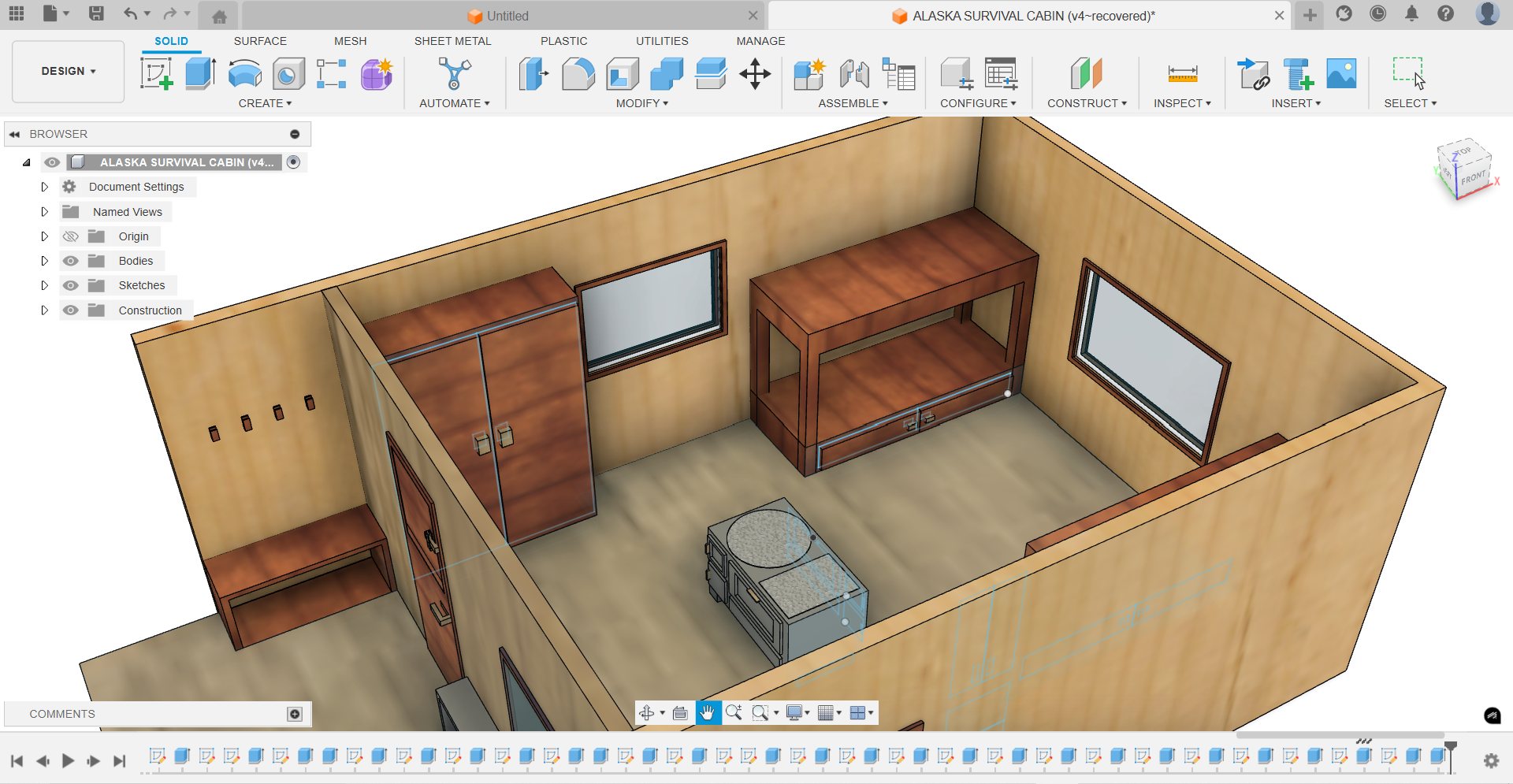
Task: Click the timeline end marker handle
Action: click(1450, 747)
